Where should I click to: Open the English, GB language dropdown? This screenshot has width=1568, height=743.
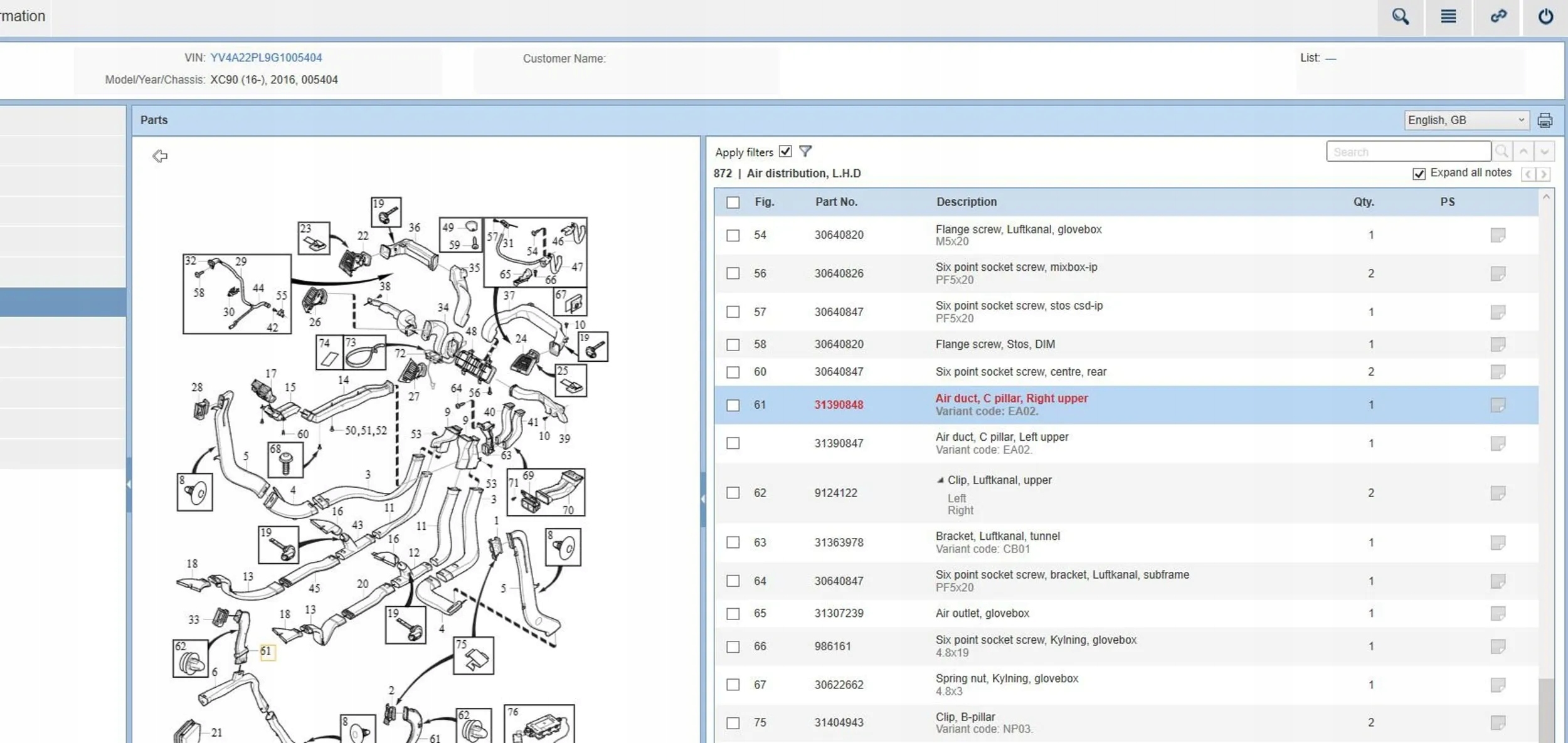coord(1466,120)
